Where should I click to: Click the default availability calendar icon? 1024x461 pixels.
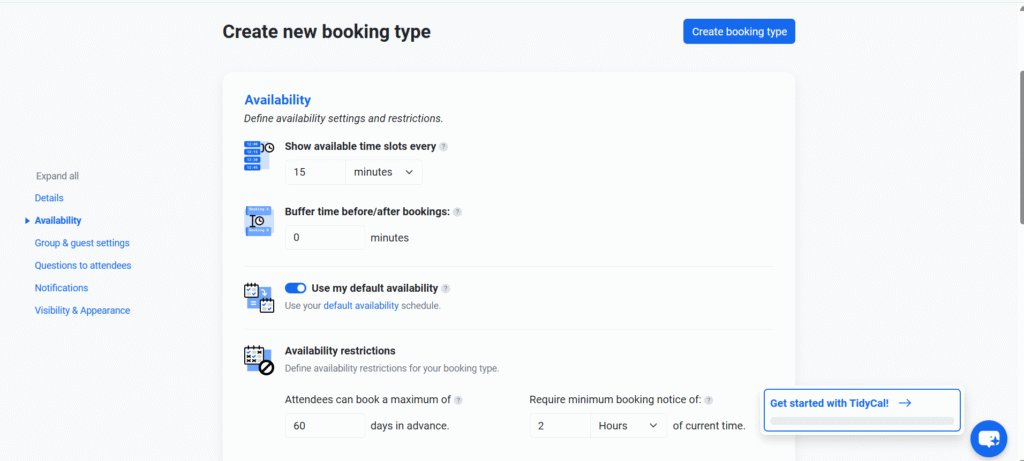[x=259, y=297]
